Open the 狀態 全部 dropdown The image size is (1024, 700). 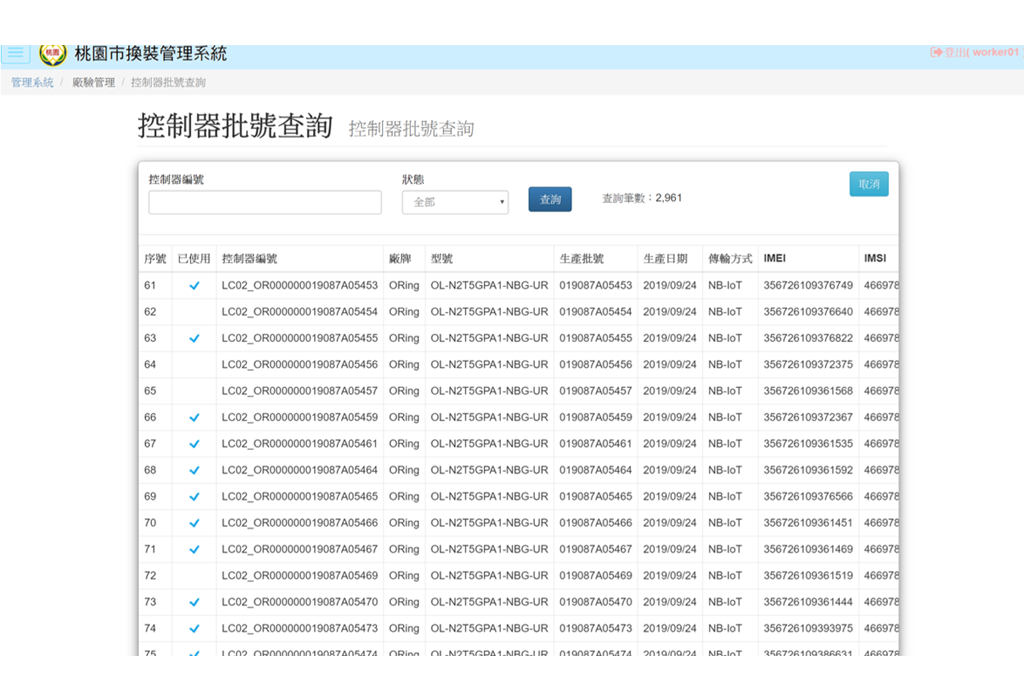coord(455,202)
